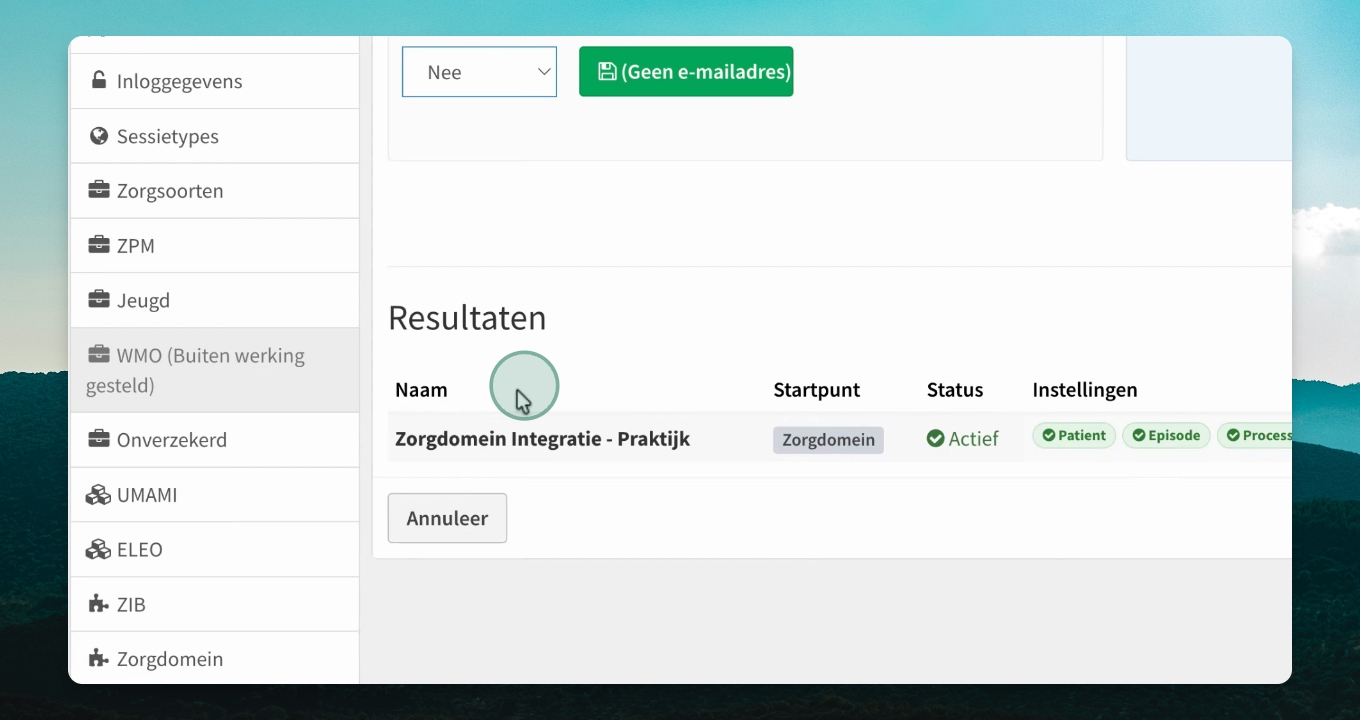Open Inloggegevens in the sidebar
The width and height of the screenshot is (1360, 720).
pyautogui.click(x=214, y=81)
